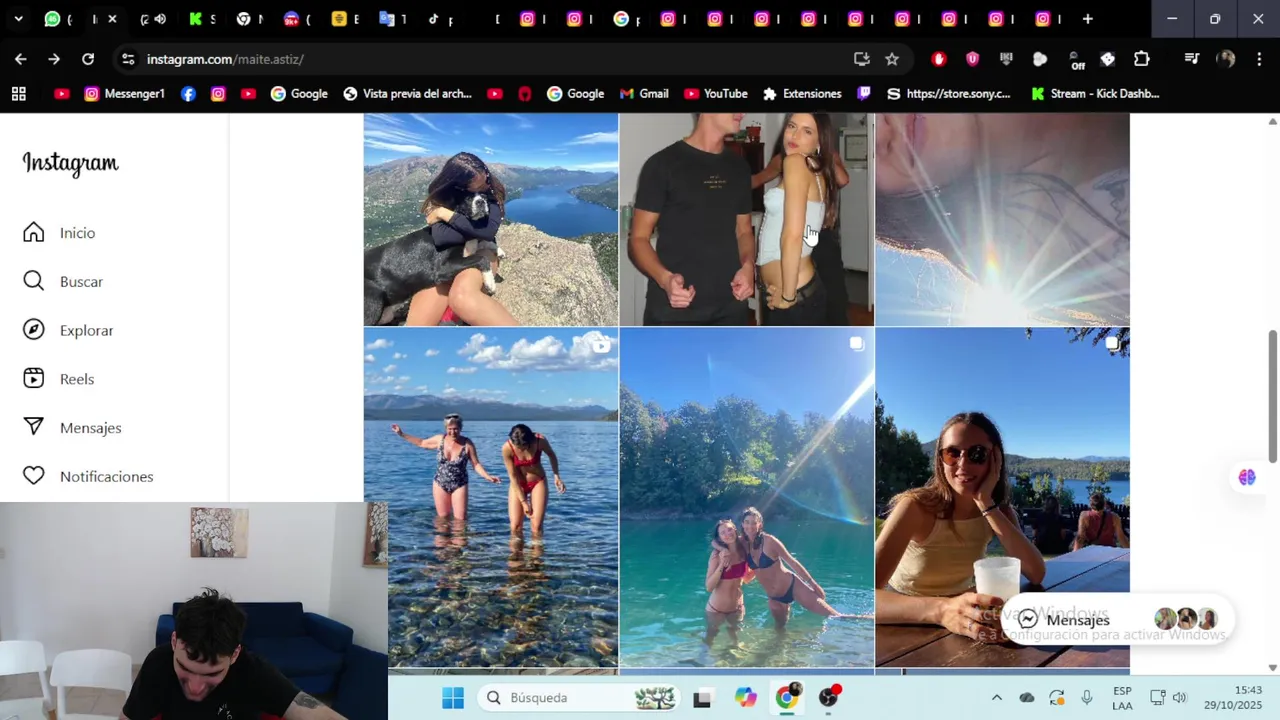1280x720 pixels.
Task: Switch to the WhatsApp tab
Action: (x=52, y=19)
